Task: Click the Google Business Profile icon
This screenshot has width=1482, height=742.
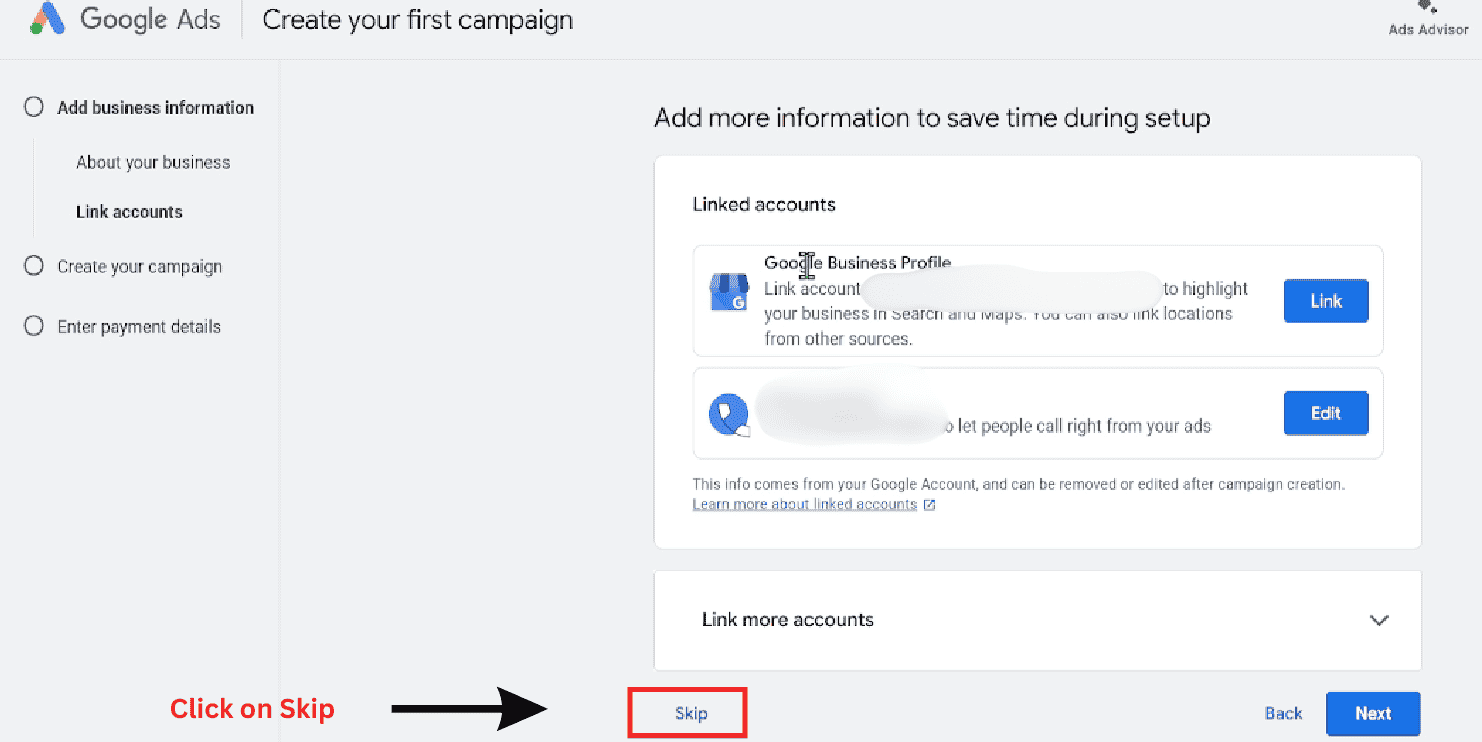Action: tap(727, 291)
